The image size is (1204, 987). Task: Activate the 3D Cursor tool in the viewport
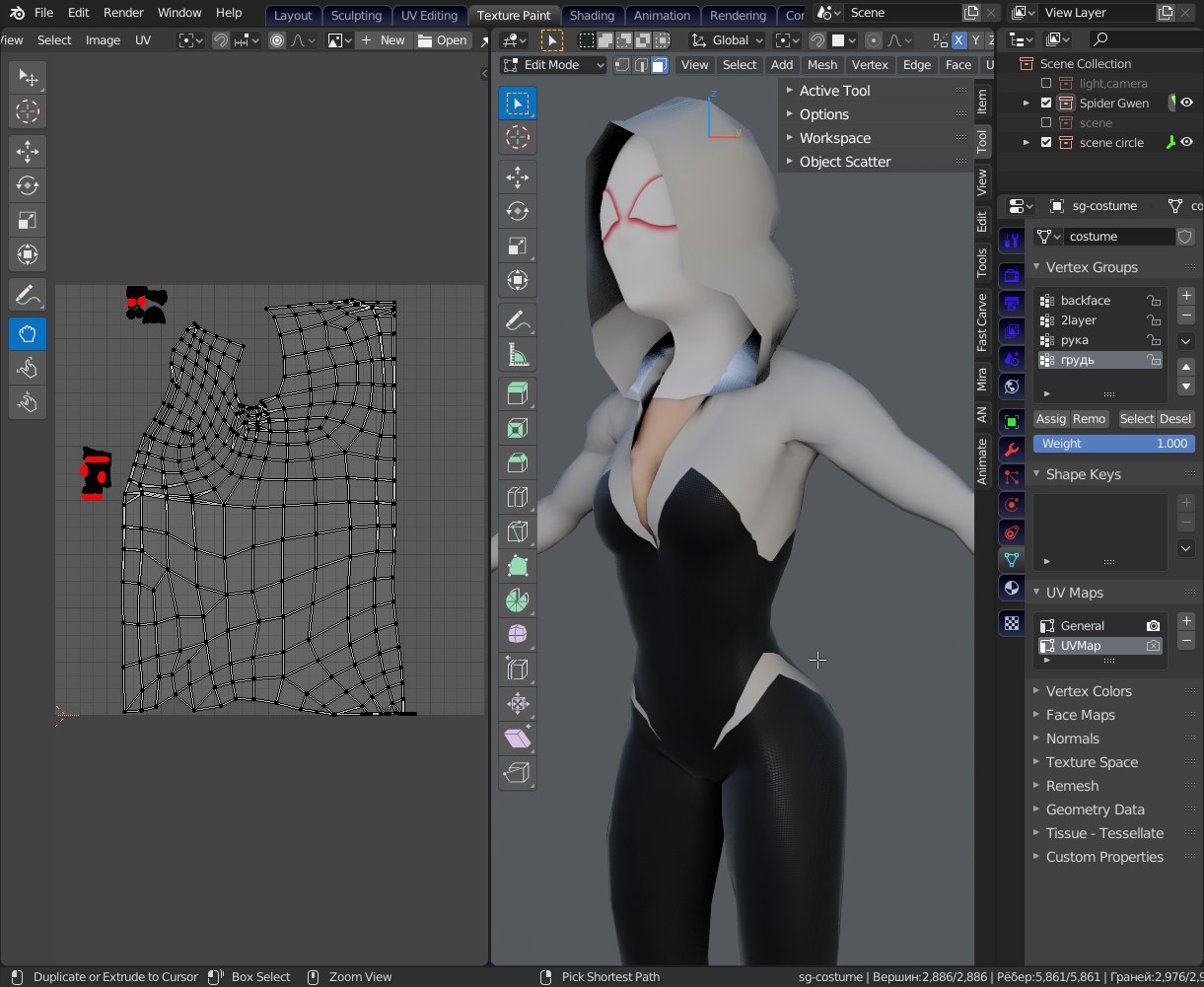coord(518,138)
